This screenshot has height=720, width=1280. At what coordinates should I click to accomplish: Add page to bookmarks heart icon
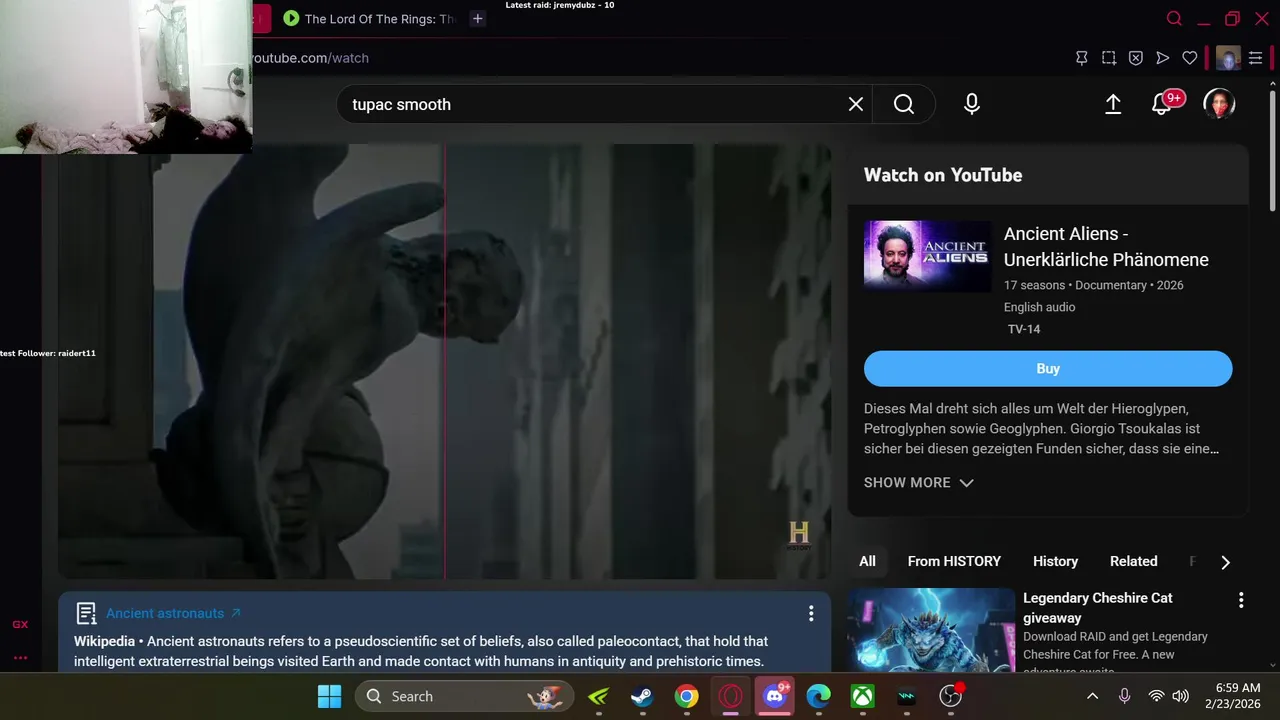click(x=1190, y=58)
